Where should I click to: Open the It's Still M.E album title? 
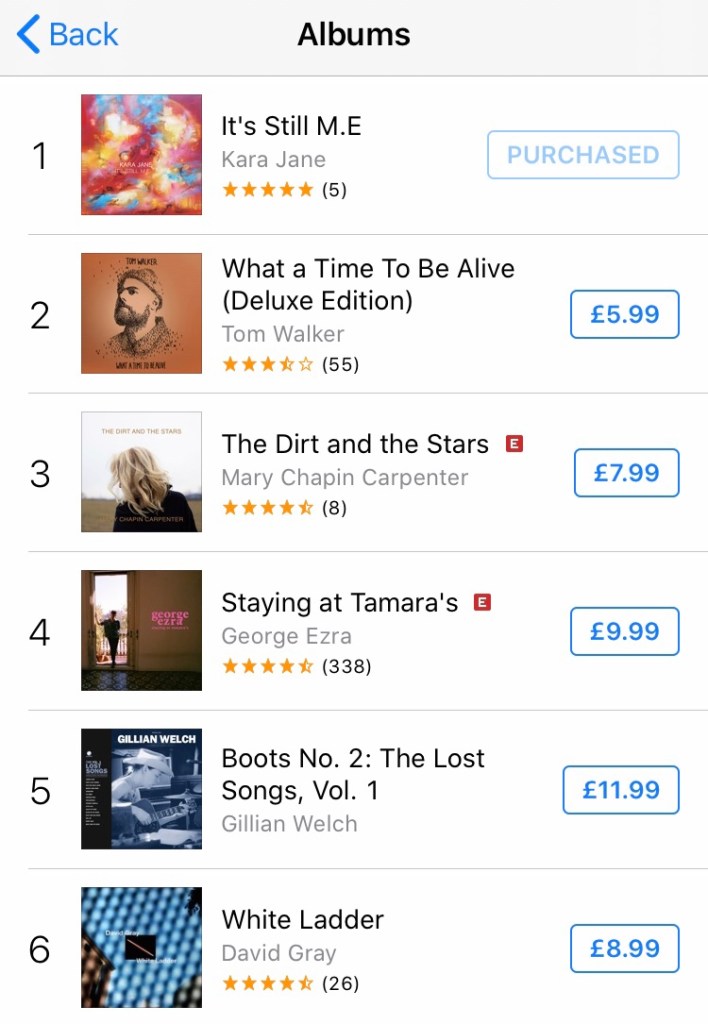click(291, 126)
